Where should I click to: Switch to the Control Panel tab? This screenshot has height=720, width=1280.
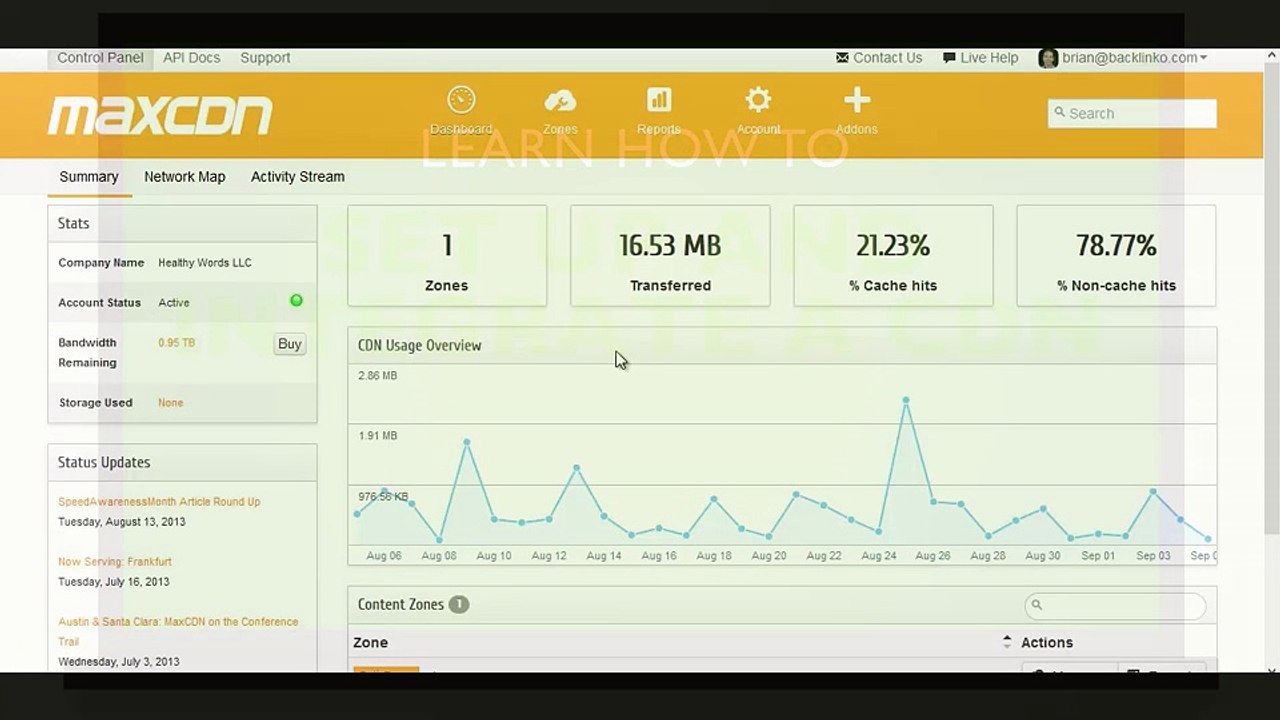click(x=100, y=58)
